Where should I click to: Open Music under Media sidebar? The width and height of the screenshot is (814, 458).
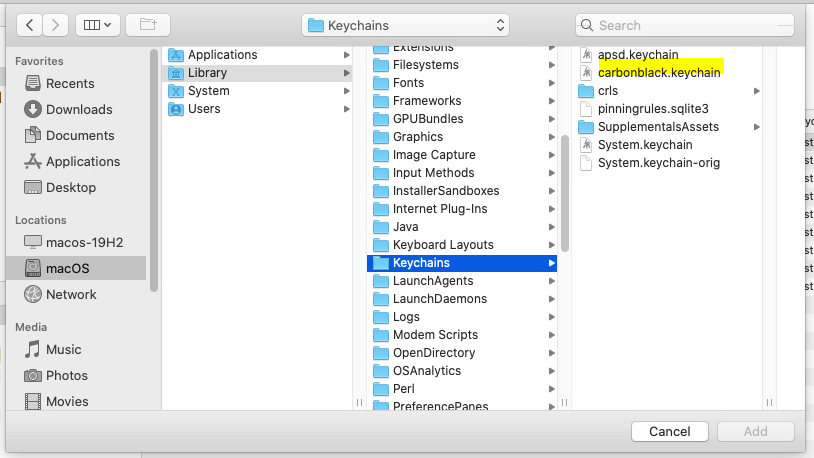[x=64, y=349]
